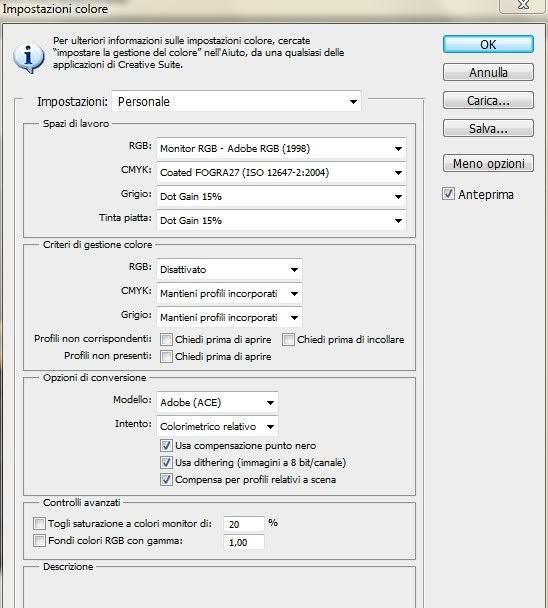The height and width of the screenshot is (608, 548).
Task: Confirm settings with the OK button
Action: pos(488,45)
